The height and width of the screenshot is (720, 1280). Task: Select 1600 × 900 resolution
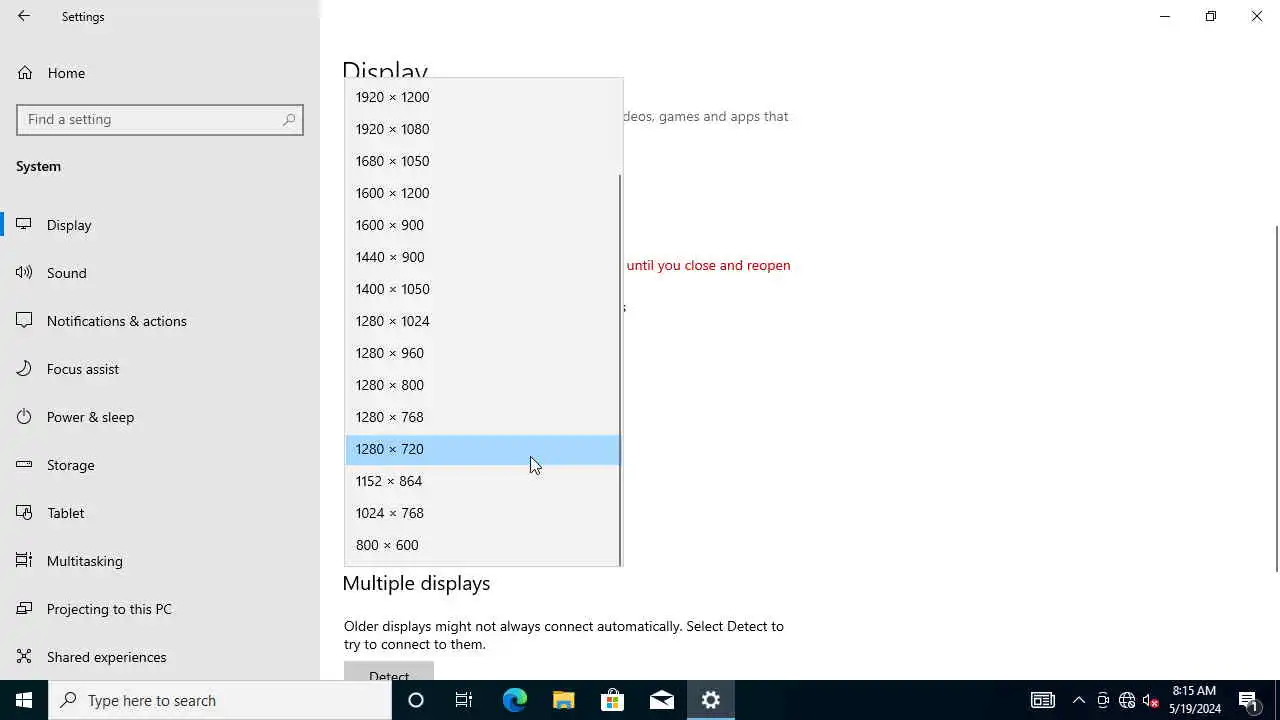[x=483, y=225]
